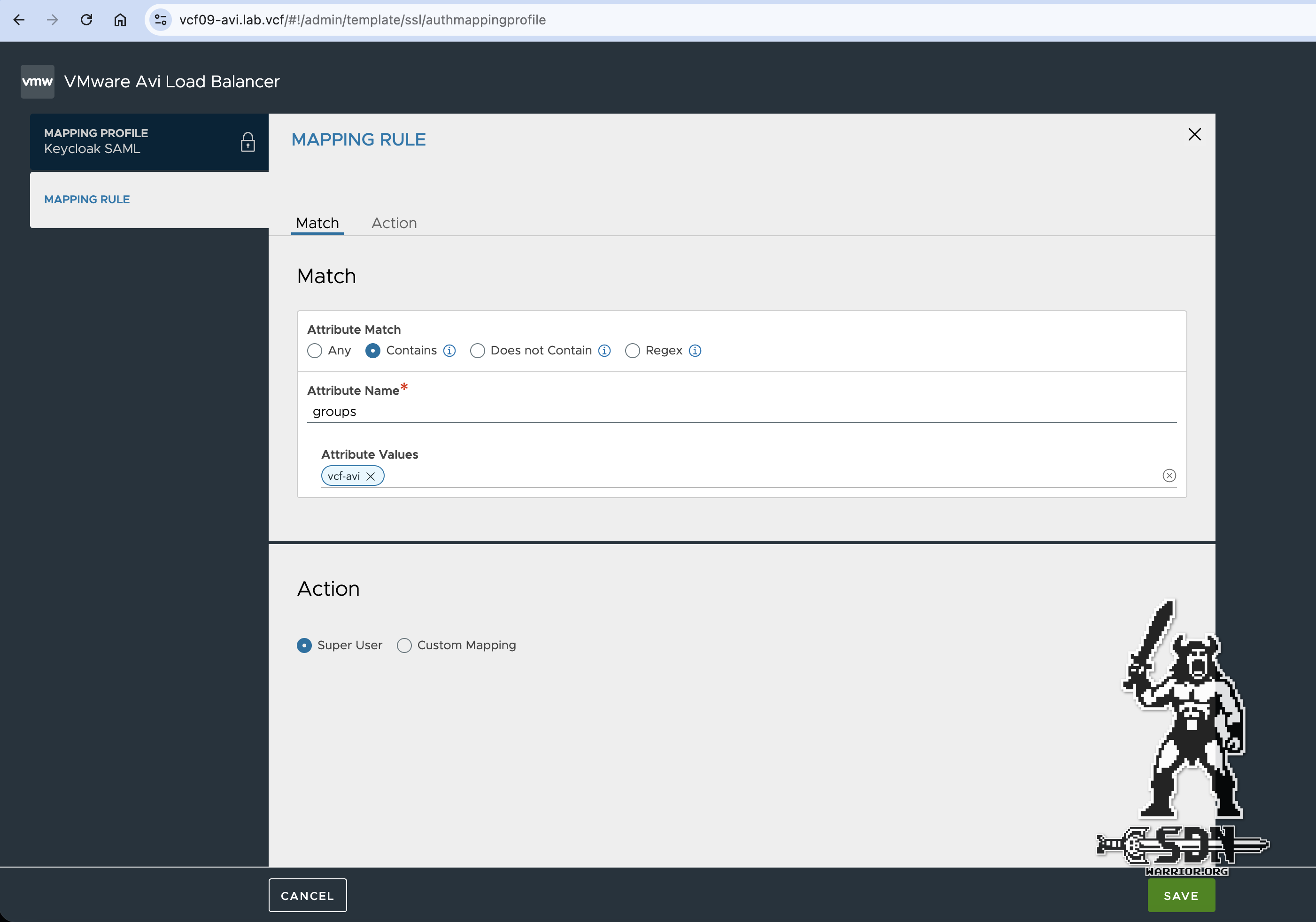1316x922 pixels.
Task: Click the green Save button
Action: click(x=1181, y=895)
